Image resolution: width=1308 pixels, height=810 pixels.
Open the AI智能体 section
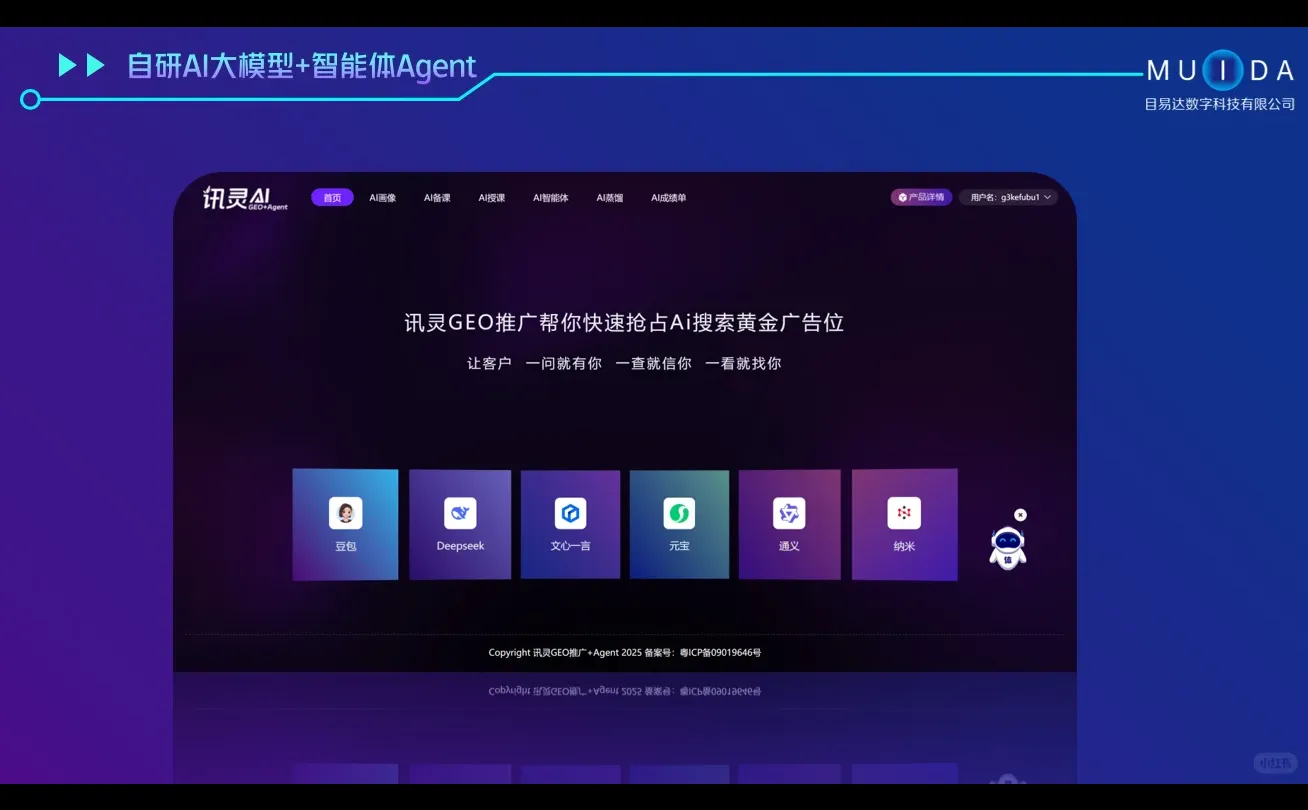point(551,197)
